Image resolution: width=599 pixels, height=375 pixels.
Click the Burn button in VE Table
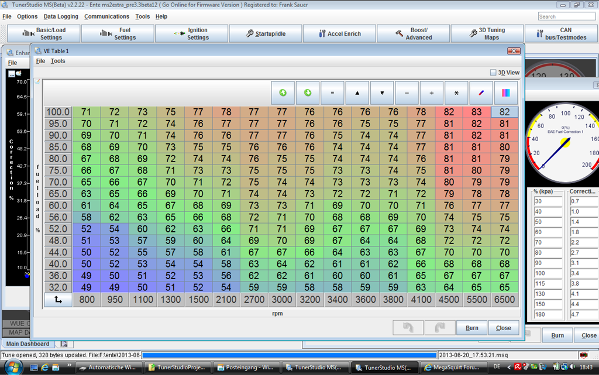[472, 328]
